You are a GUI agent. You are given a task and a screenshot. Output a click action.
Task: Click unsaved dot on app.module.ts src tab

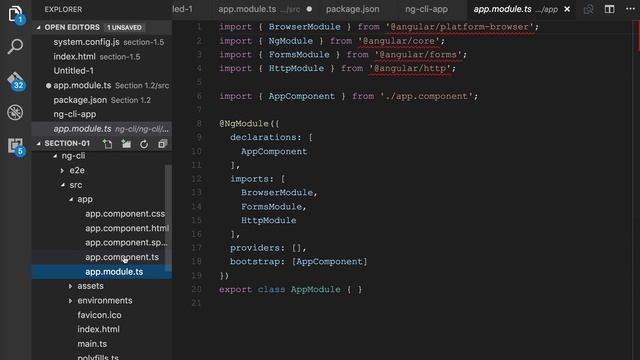309,9
